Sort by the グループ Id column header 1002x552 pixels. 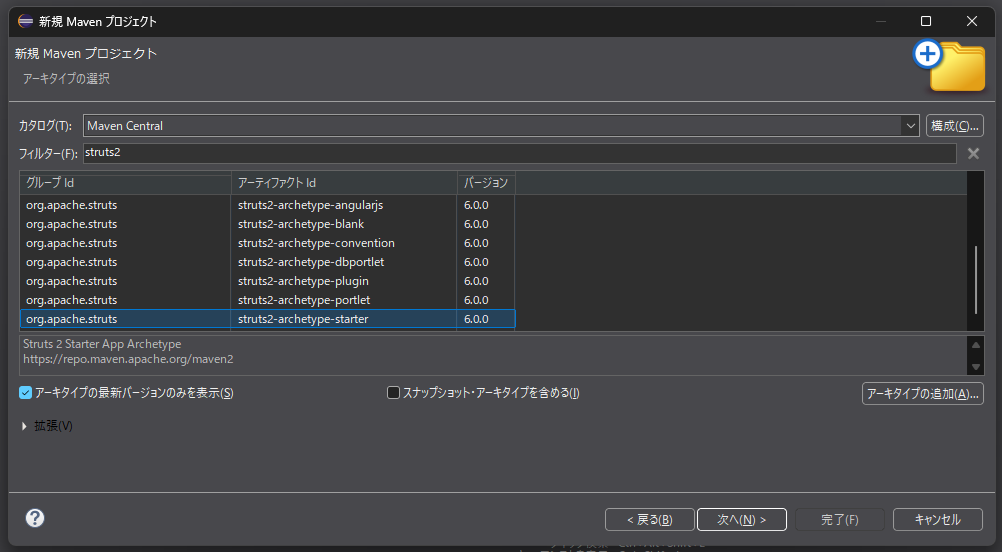pyautogui.click(x=125, y=183)
